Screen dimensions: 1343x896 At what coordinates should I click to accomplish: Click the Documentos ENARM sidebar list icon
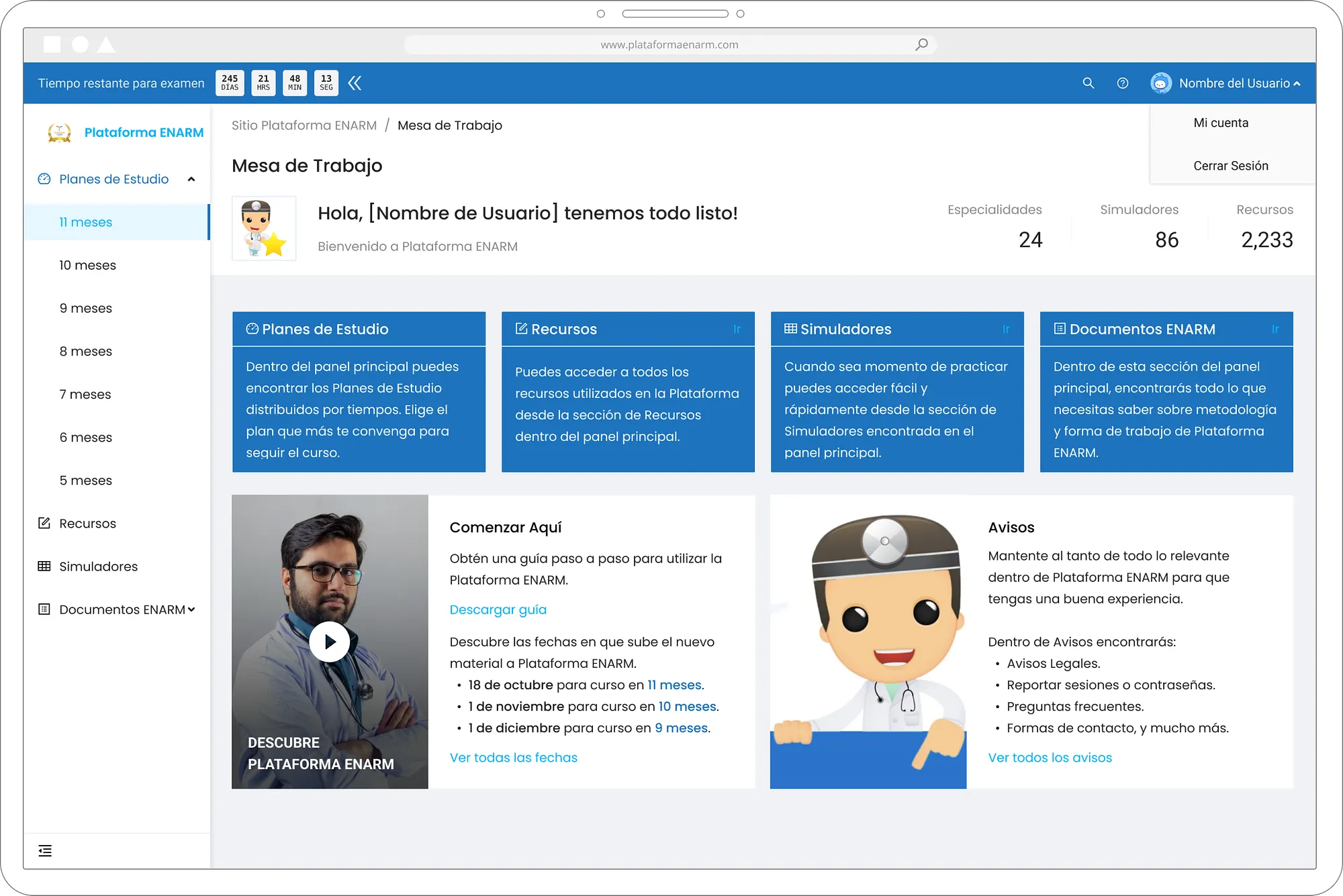(44, 609)
